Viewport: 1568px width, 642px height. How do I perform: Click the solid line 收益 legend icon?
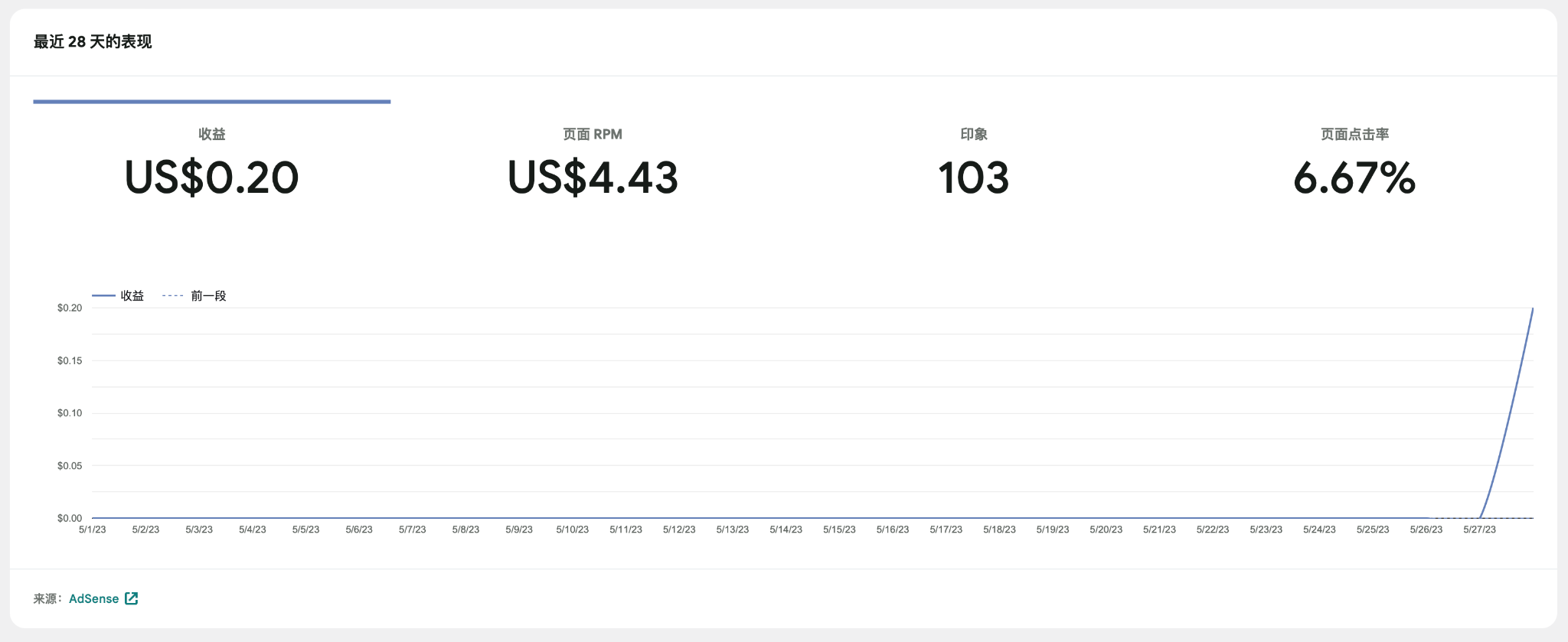[x=103, y=296]
